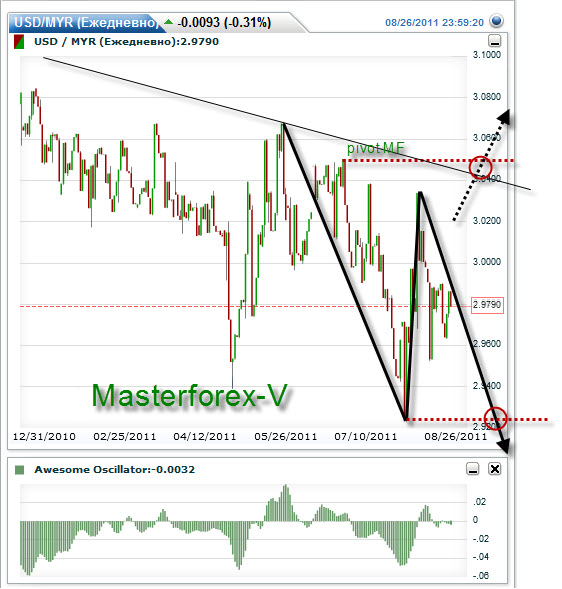Click the 2.9790 current price label
This screenshot has height=589, width=562.
[487, 305]
